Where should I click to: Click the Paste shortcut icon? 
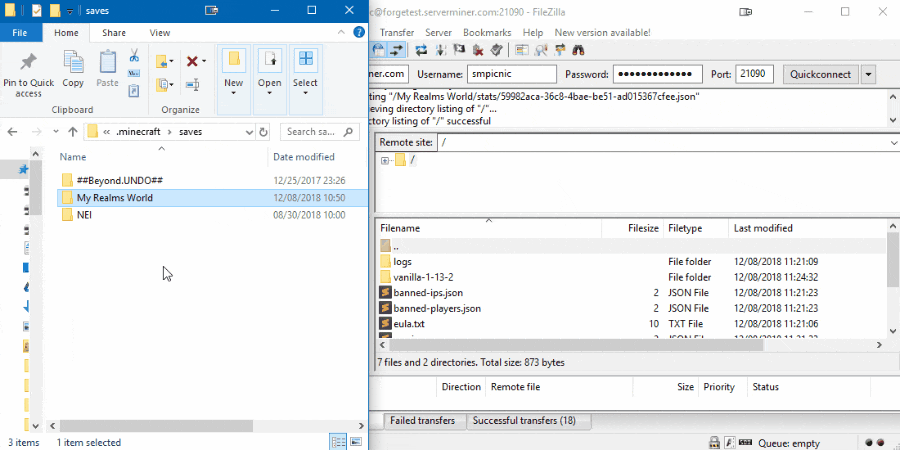click(x=134, y=91)
